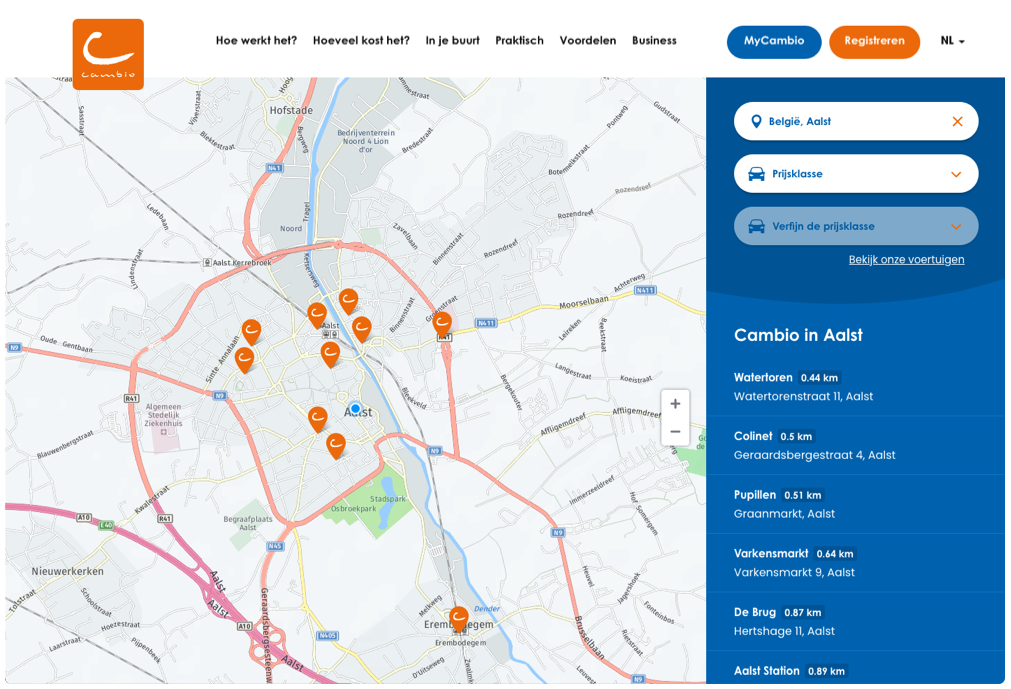1011x689 pixels.
Task: Open the NL language selector
Action: click(x=952, y=41)
